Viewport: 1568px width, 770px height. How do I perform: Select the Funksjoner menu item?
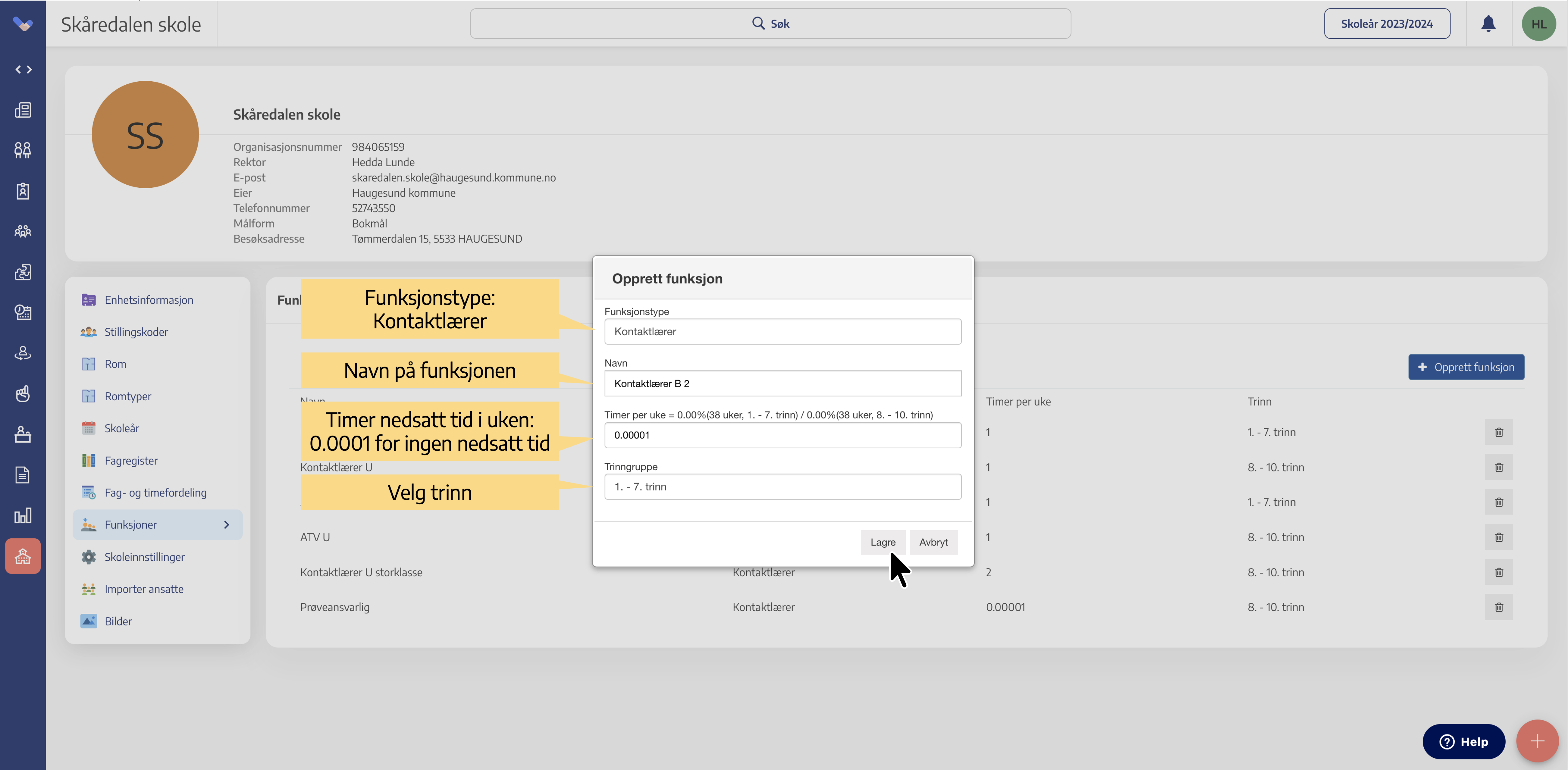tap(158, 525)
